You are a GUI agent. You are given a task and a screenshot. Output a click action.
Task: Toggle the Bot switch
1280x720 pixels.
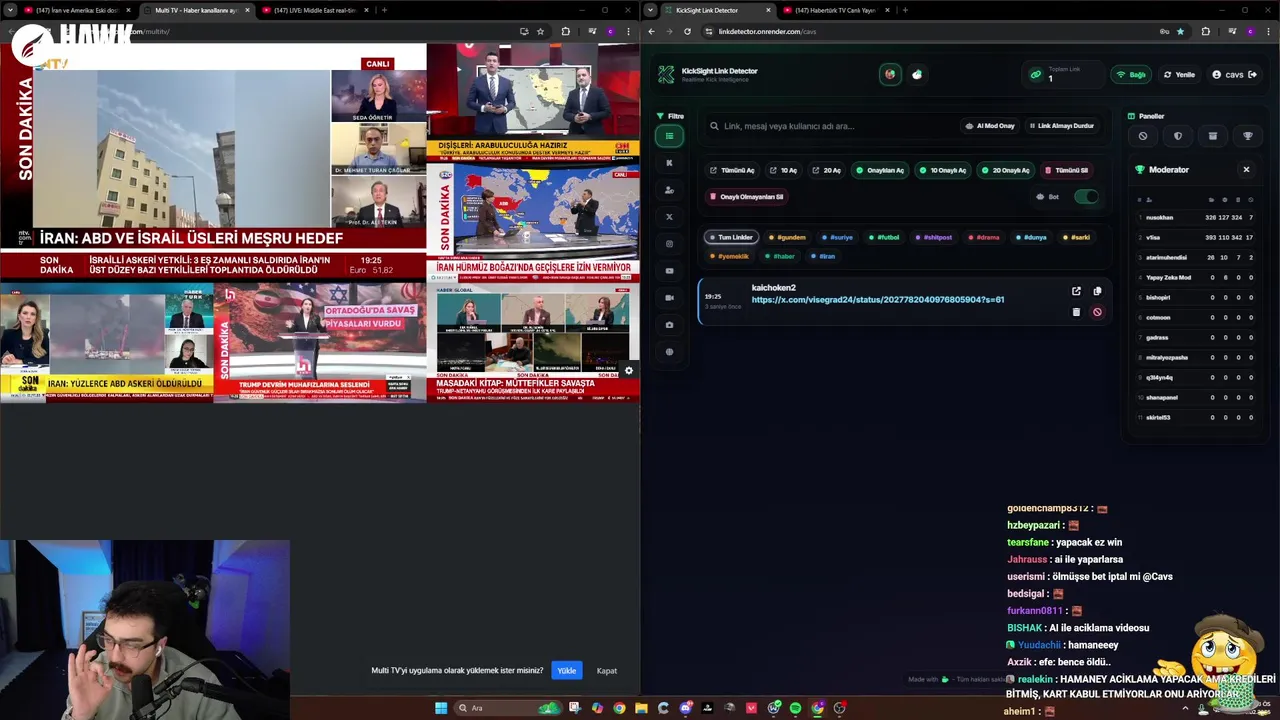pos(1086,197)
